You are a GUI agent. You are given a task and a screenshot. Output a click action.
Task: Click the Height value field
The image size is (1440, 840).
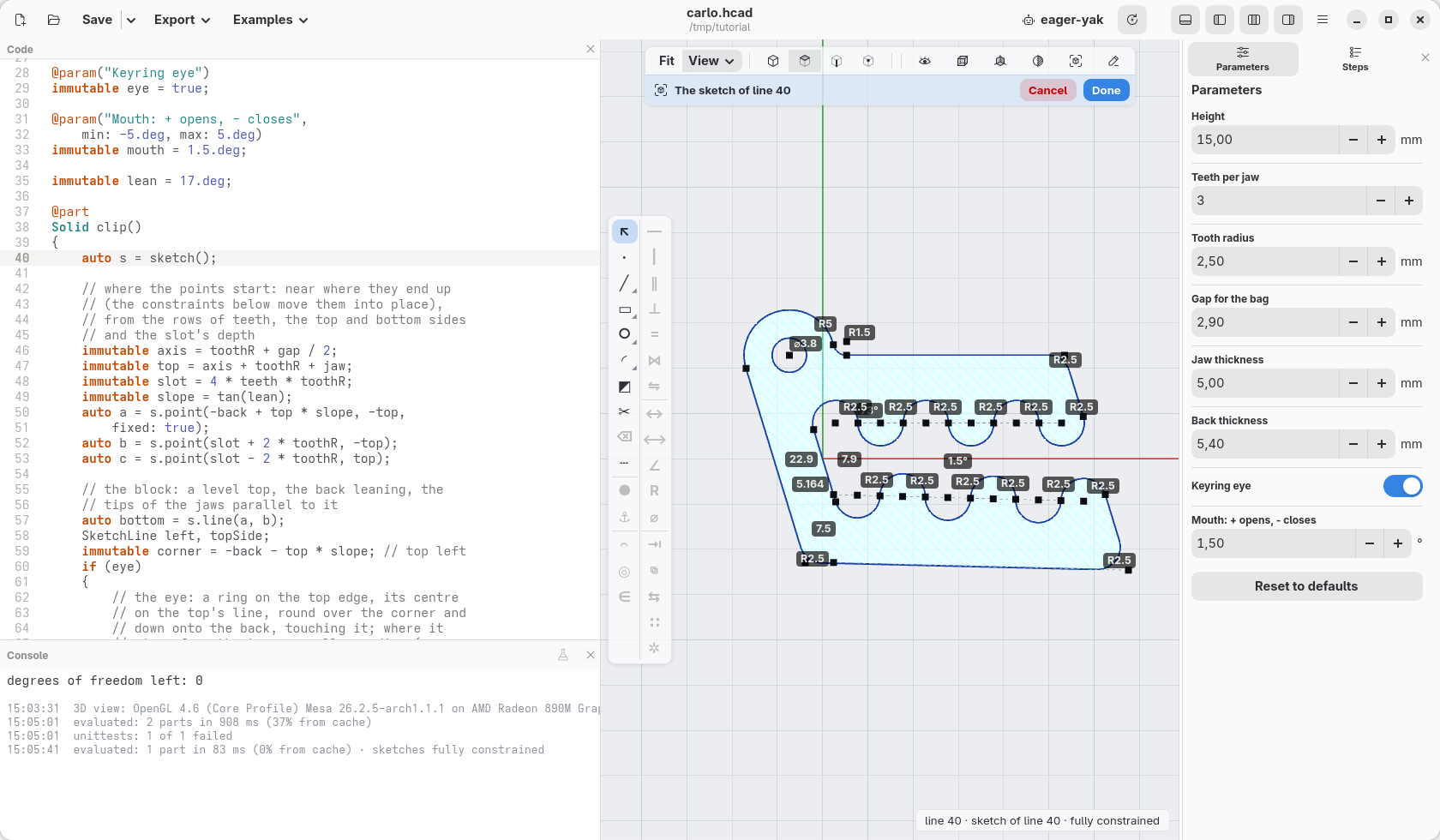(1265, 140)
